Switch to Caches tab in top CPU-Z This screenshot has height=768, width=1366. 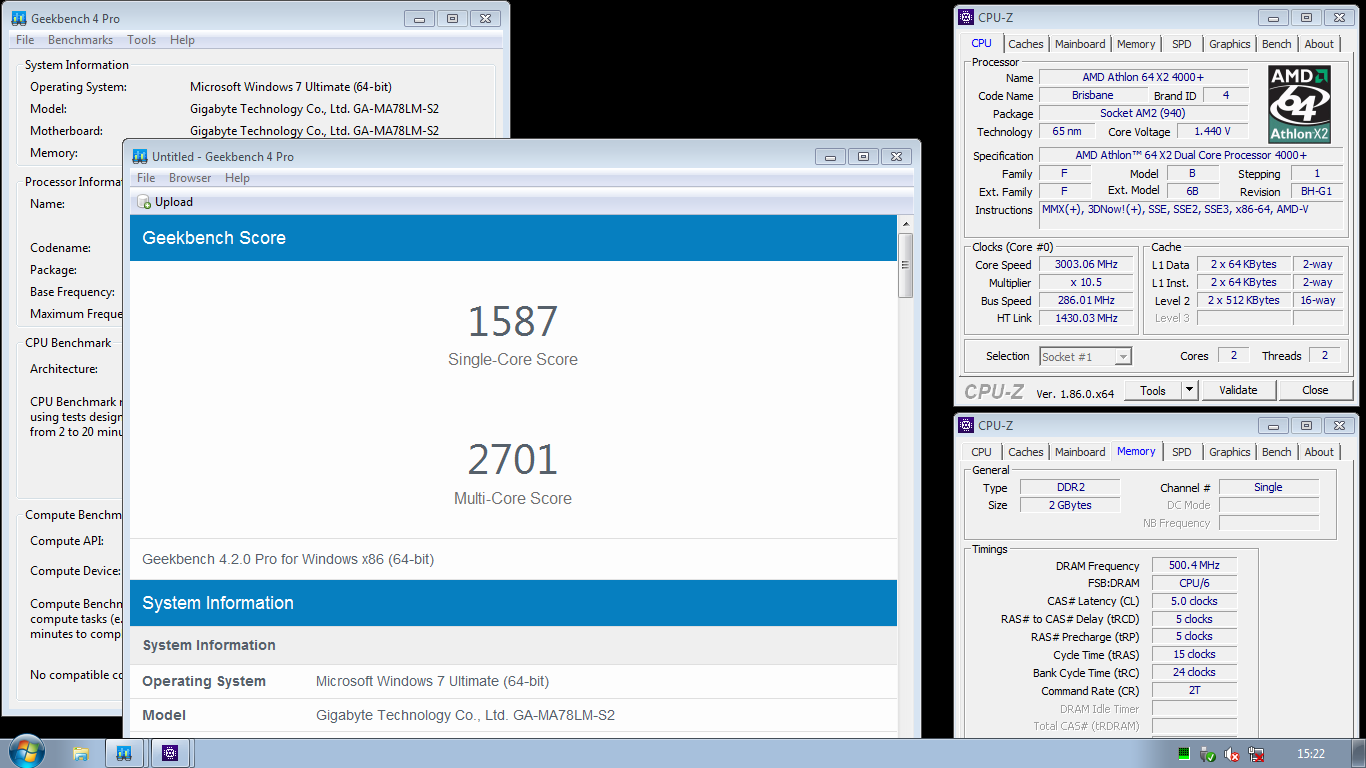pos(1026,44)
